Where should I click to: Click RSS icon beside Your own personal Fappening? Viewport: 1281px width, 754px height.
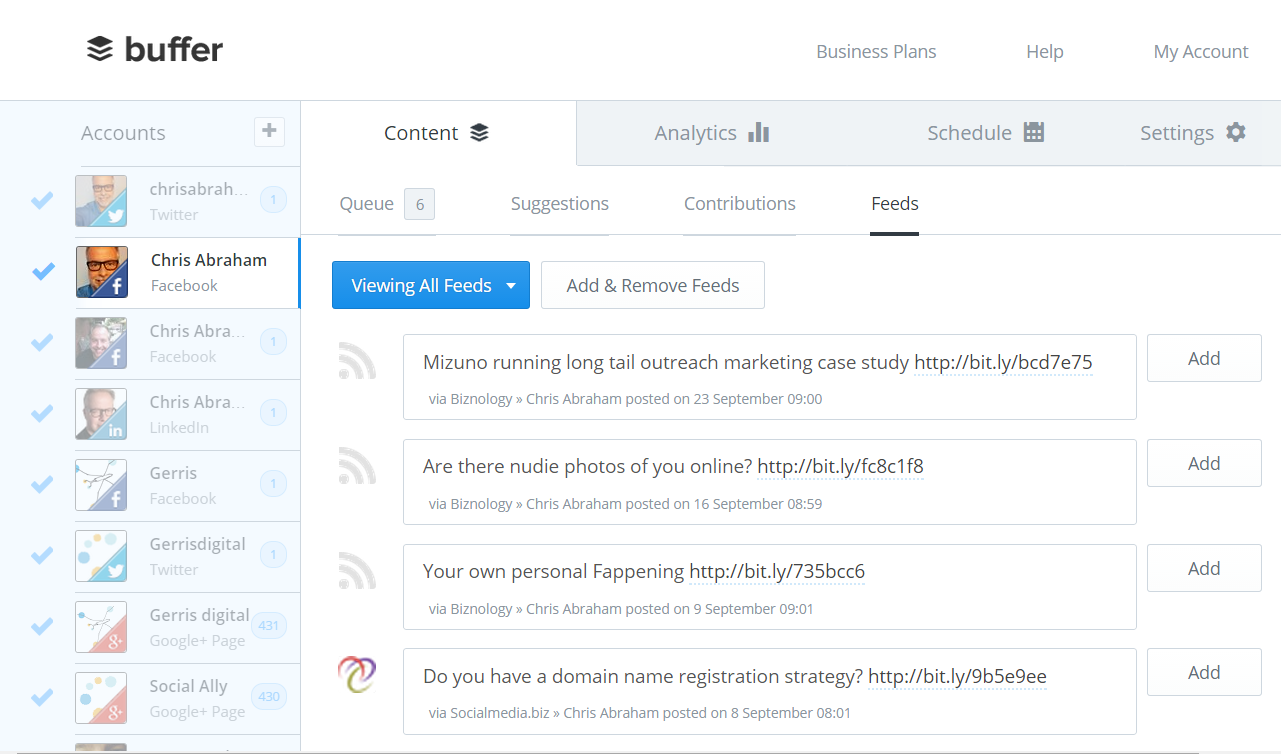click(357, 571)
